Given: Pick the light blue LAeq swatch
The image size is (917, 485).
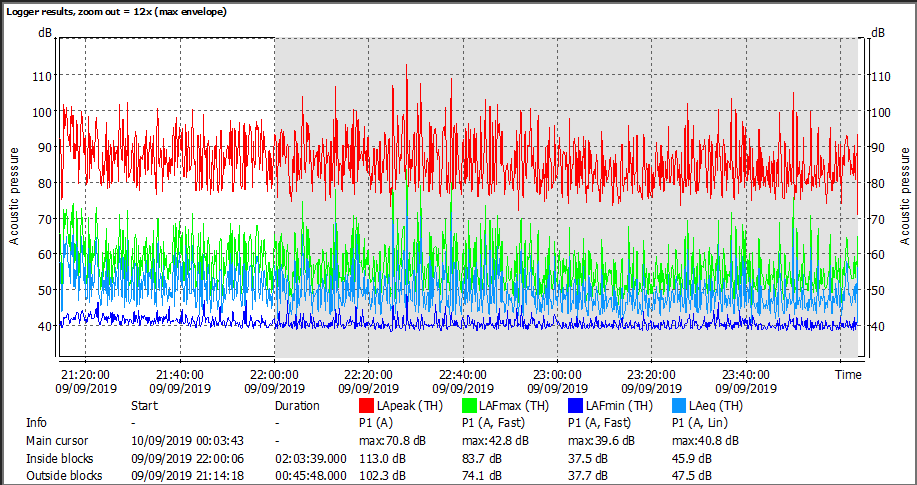Looking at the screenshot, I should coord(679,406).
